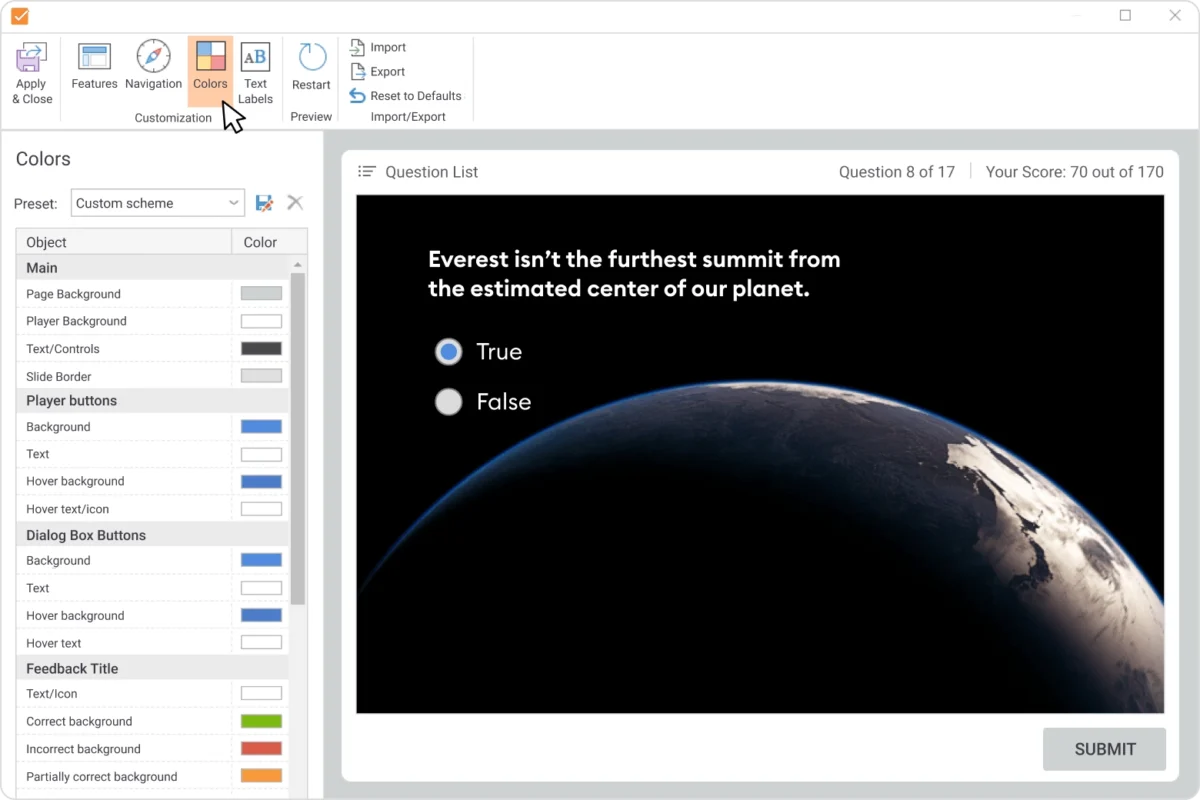Select the Main section header
The image size is (1200, 800).
click(x=153, y=268)
